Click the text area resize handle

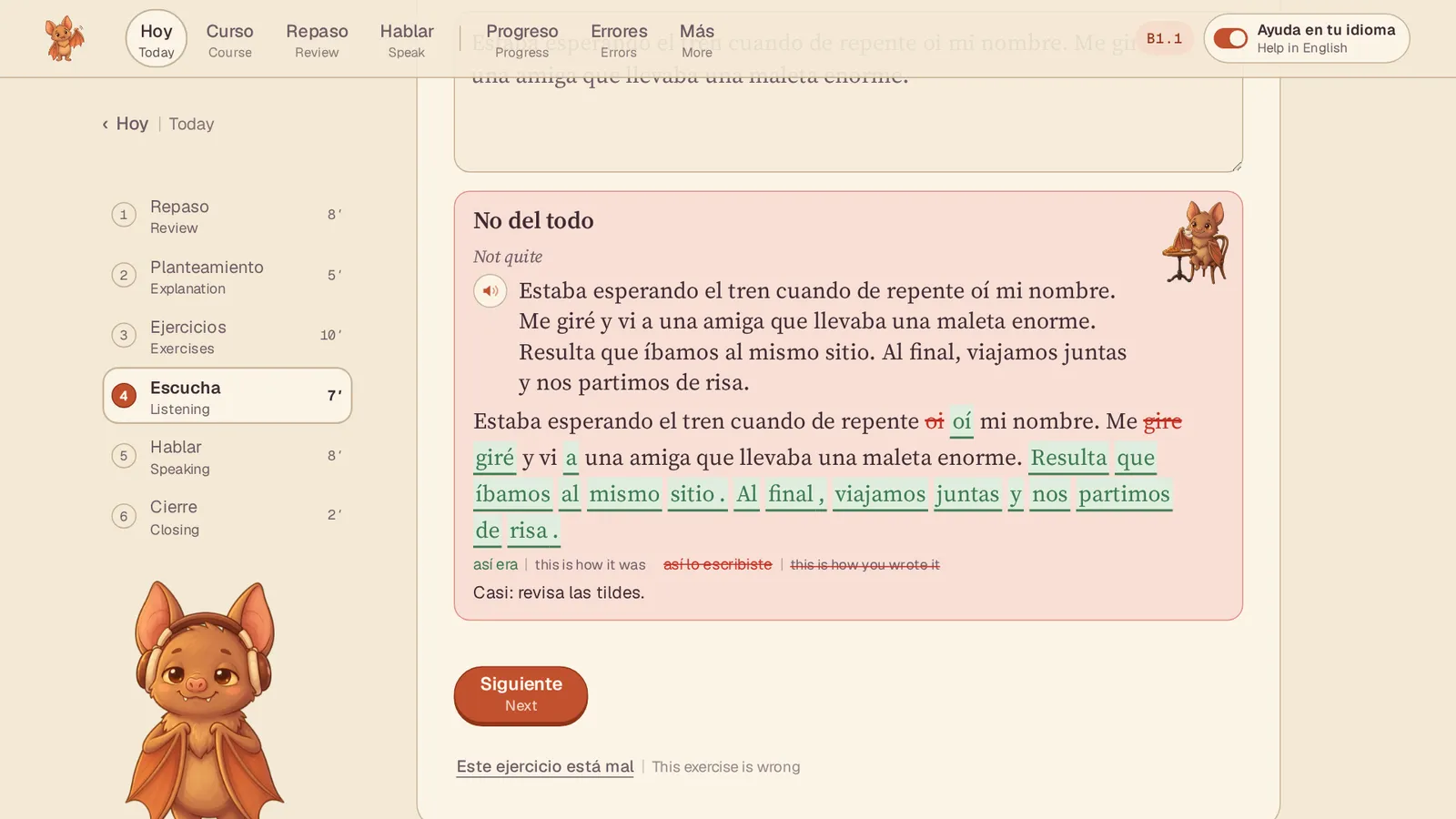pyautogui.click(x=1236, y=165)
